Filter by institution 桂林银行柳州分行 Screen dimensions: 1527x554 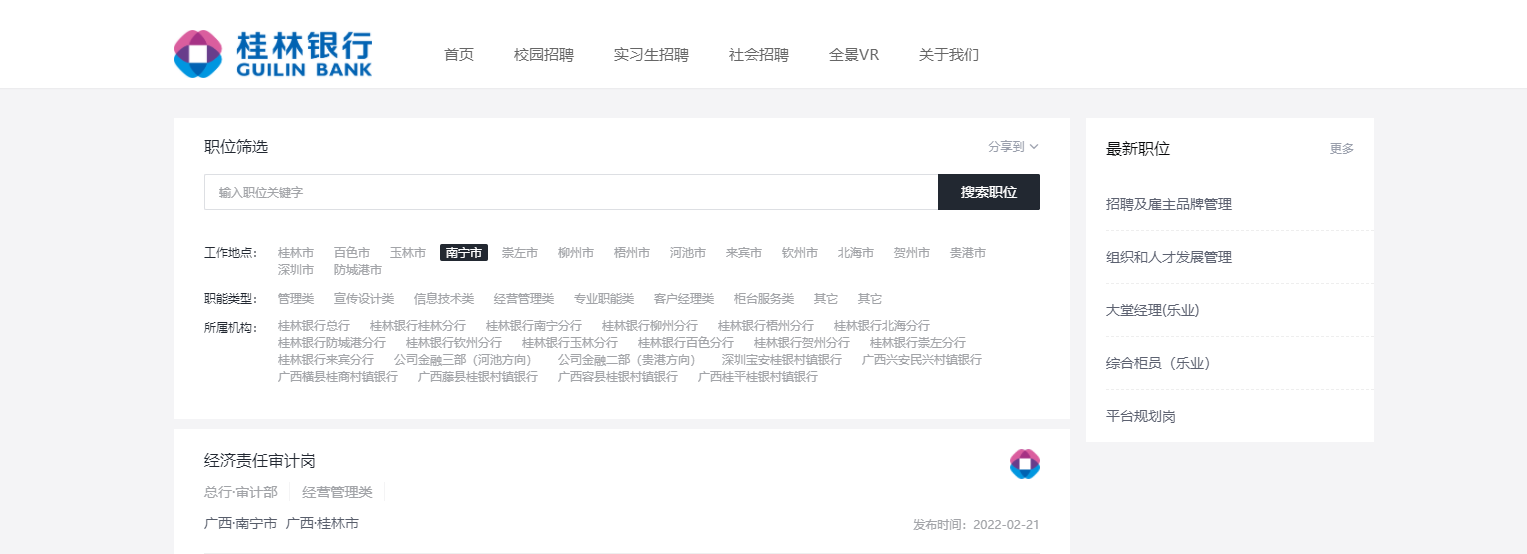[x=650, y=326]
